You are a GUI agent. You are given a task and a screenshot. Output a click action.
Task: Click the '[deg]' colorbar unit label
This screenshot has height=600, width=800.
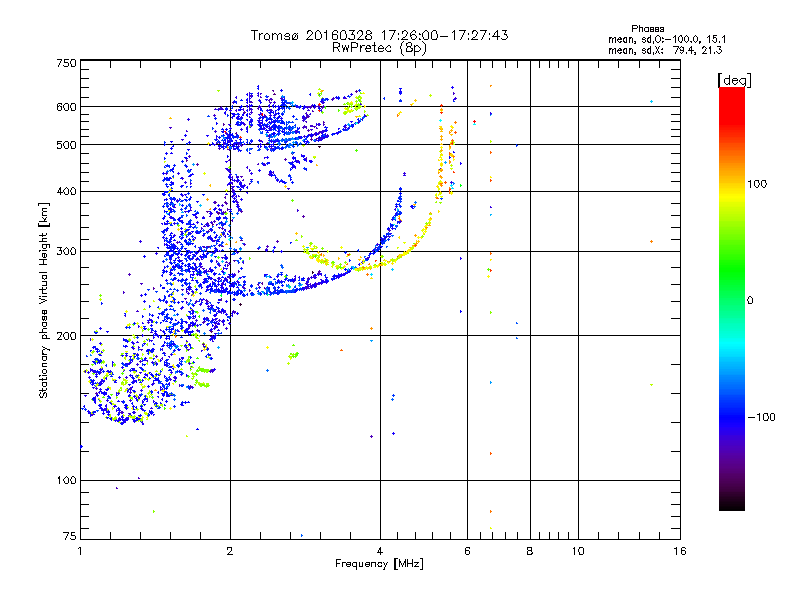[x=734, y=80]
